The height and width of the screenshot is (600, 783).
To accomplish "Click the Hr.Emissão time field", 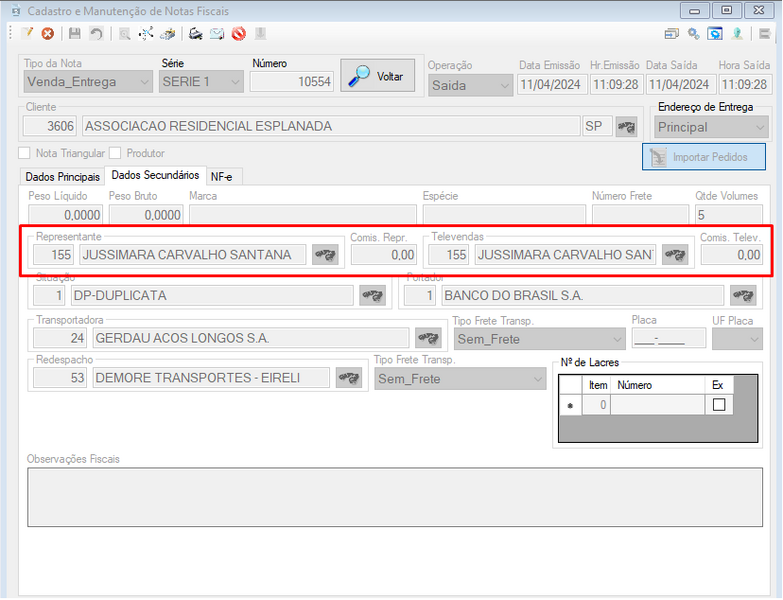I will click(615, 85).
